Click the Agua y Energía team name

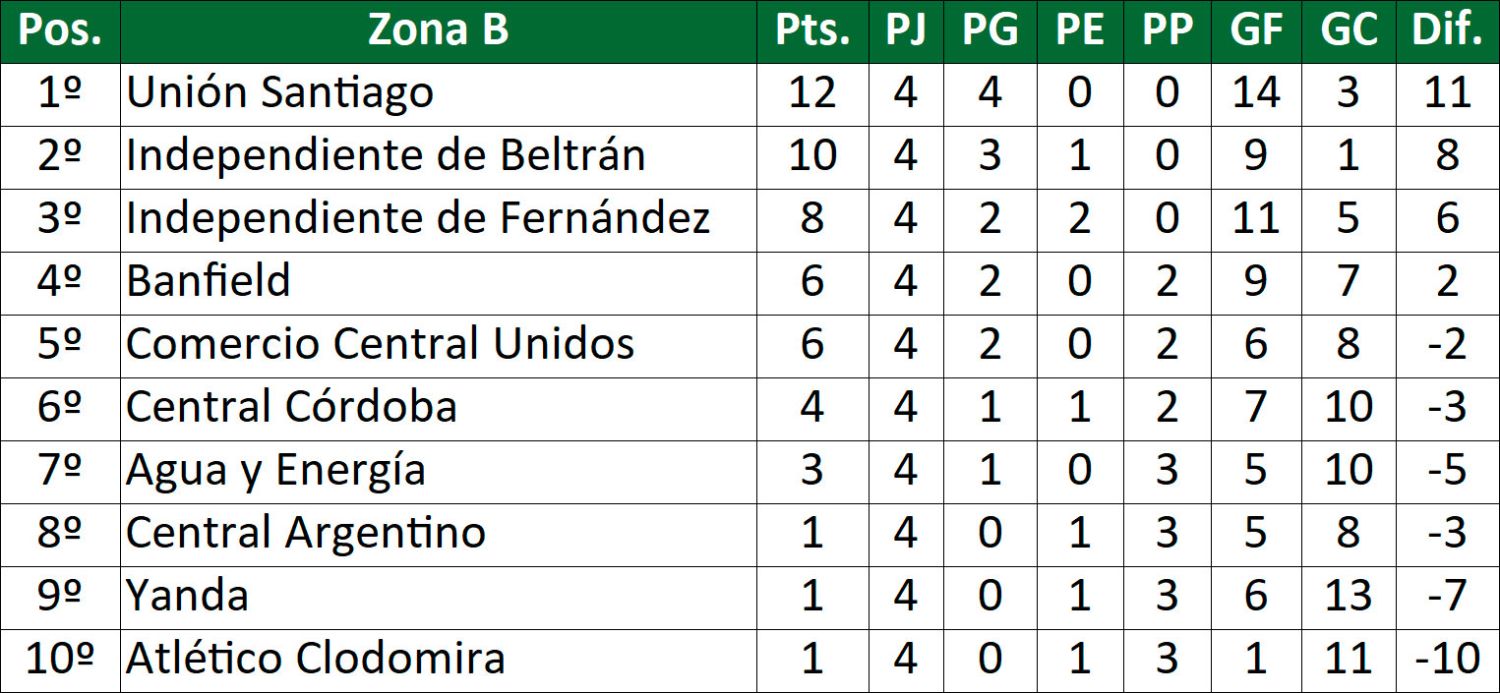pyautogui.click(x=276, y=472)
